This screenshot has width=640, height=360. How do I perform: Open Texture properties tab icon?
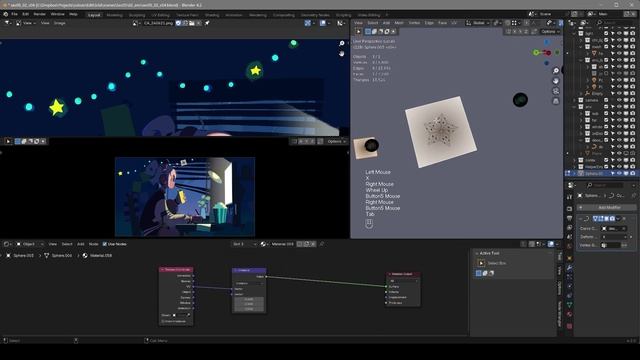point(569,326)
